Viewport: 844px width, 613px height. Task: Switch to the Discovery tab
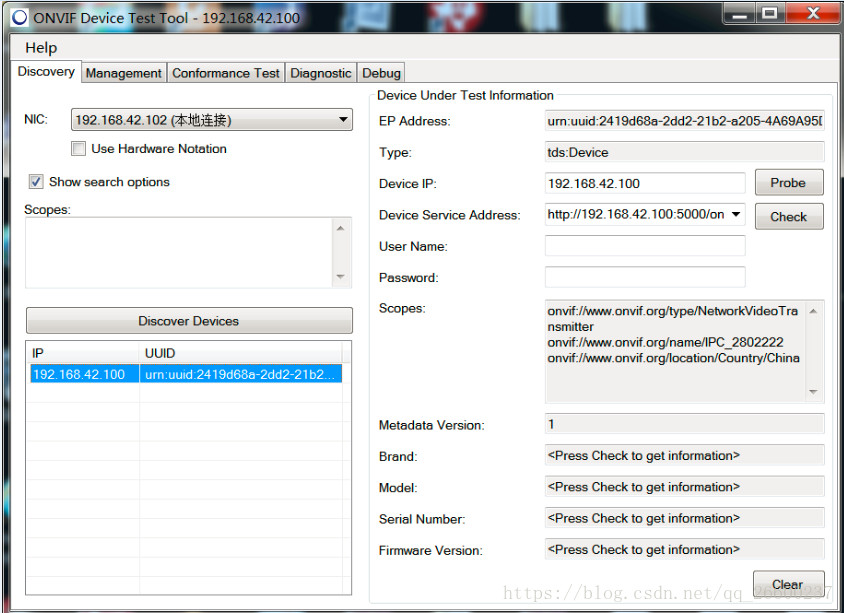[x=46, y=72]
